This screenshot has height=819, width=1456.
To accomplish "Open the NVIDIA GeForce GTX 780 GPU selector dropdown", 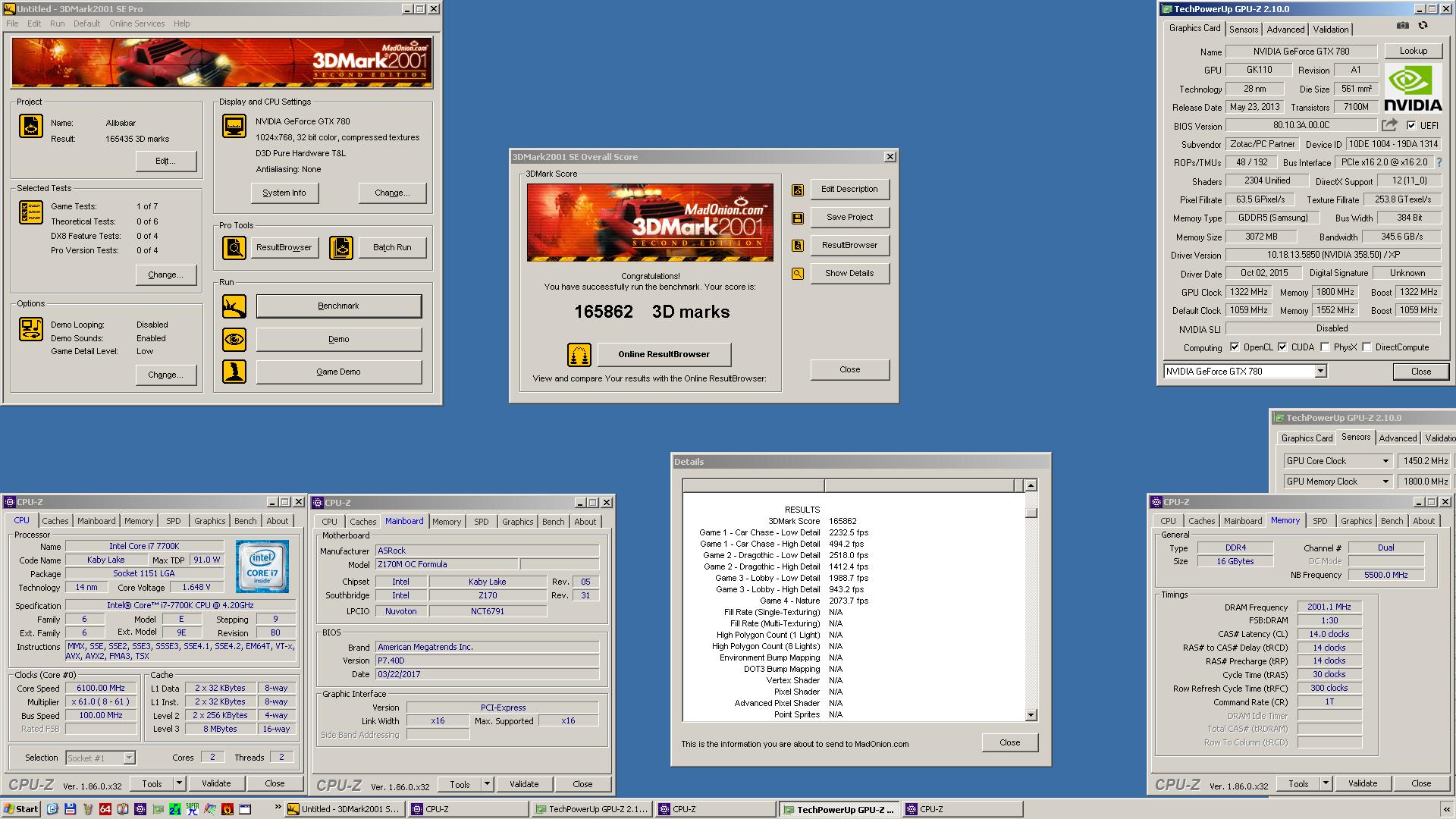I will coord(1320,372).
